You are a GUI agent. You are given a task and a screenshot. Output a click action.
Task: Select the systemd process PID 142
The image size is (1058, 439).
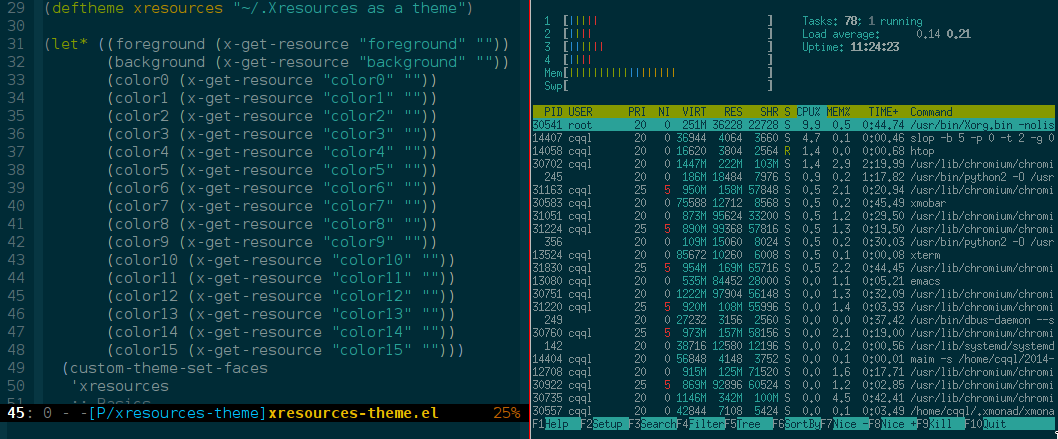pyautogui.click(x=794, y=346)
